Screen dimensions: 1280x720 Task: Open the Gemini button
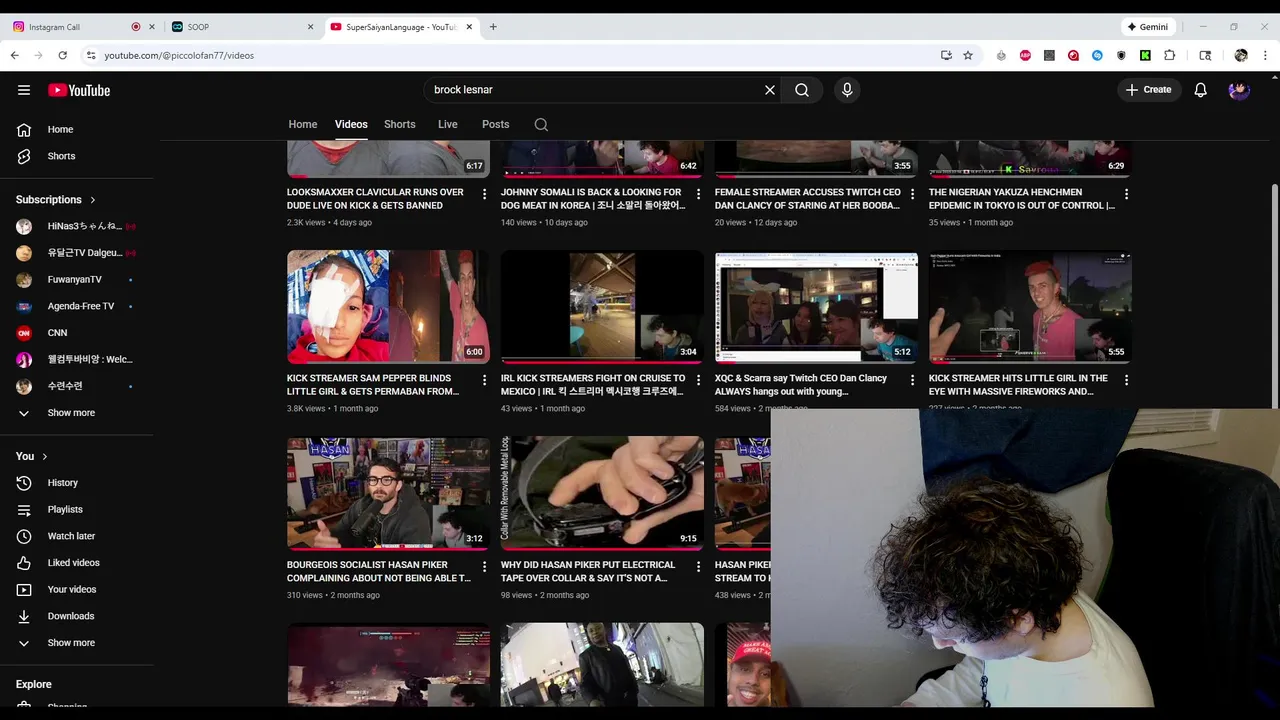tap(1147, 27)
